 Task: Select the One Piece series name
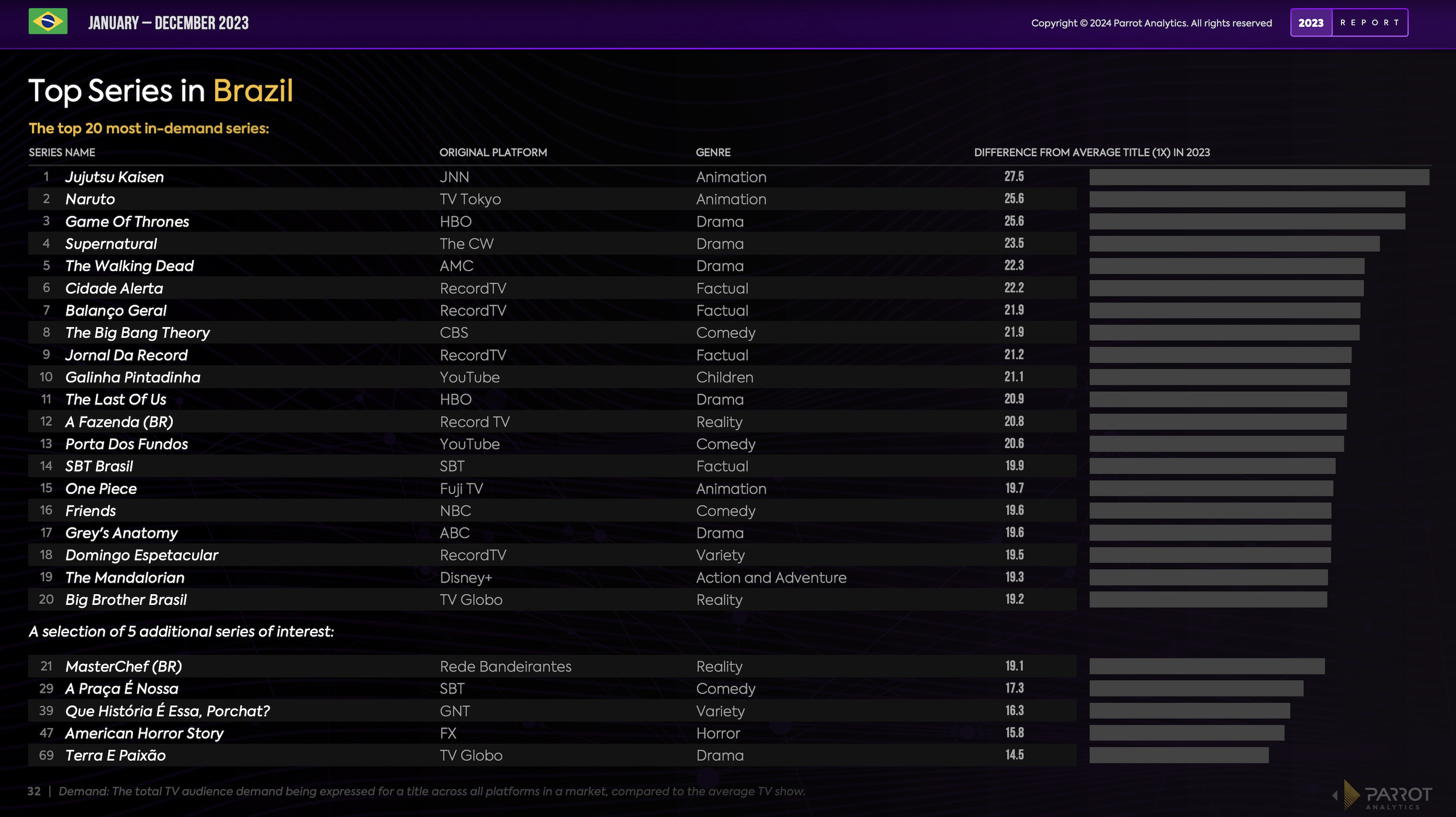[x=101, y=489]
